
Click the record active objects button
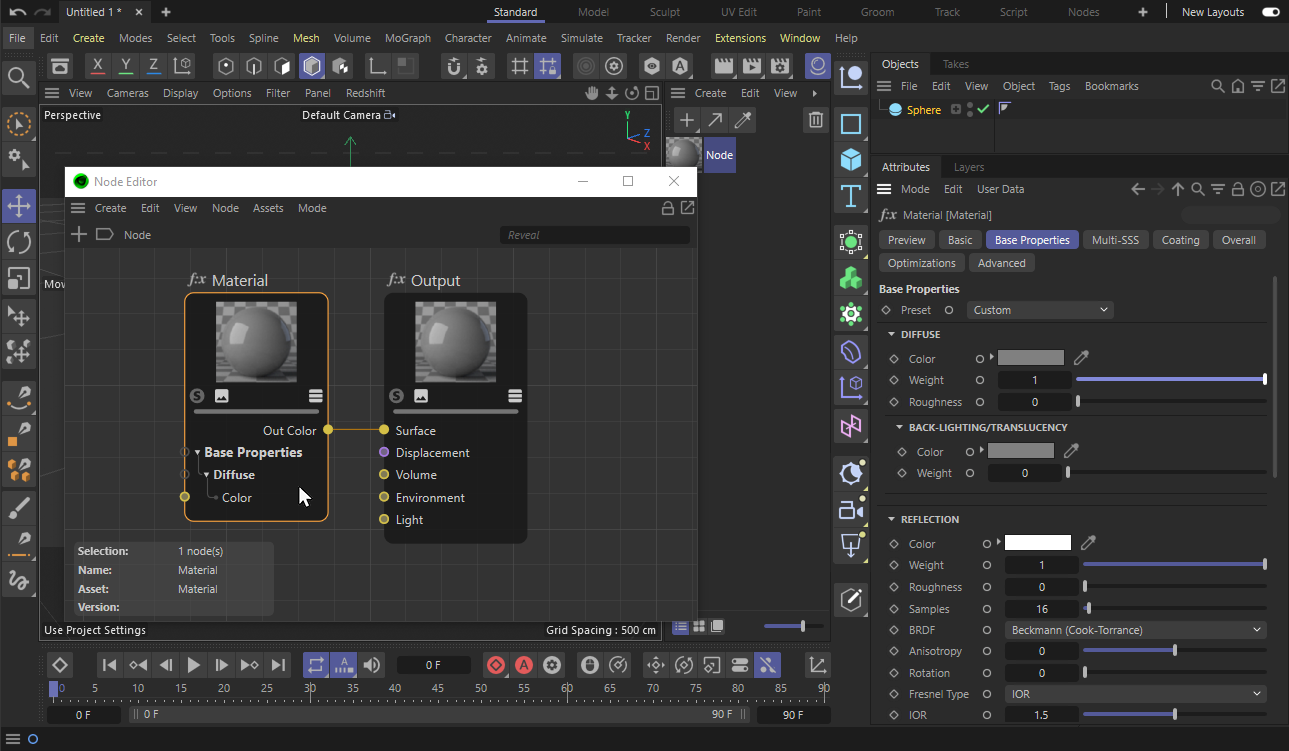[x=496, y=665]
